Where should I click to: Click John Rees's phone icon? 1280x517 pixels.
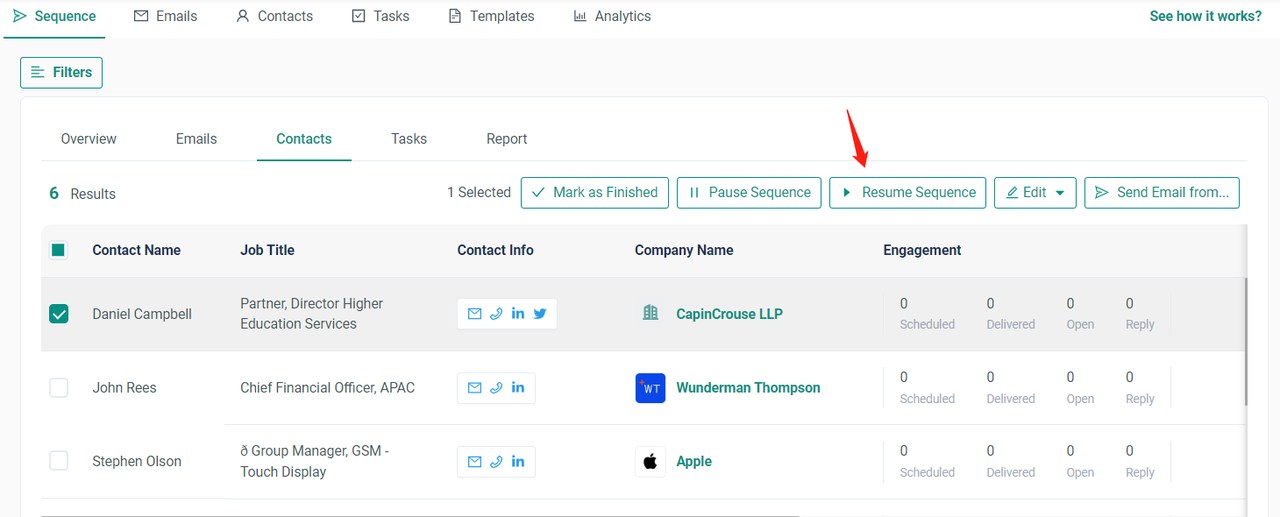click(496, 388)
